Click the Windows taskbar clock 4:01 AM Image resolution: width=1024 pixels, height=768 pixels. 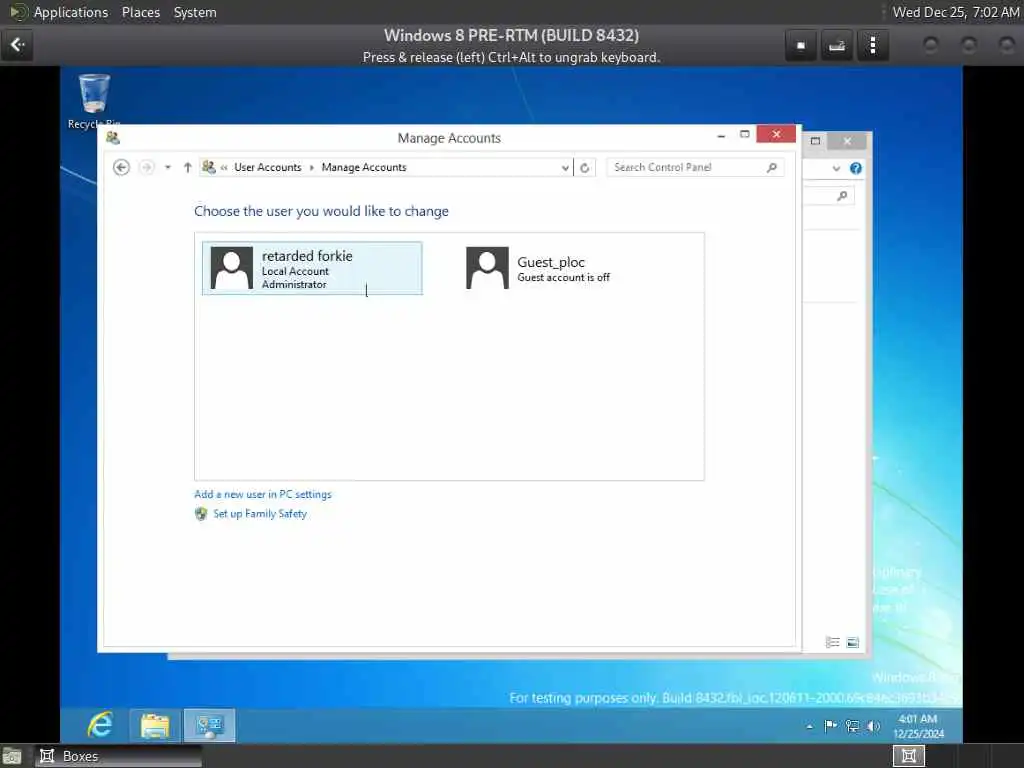(918, 726)
